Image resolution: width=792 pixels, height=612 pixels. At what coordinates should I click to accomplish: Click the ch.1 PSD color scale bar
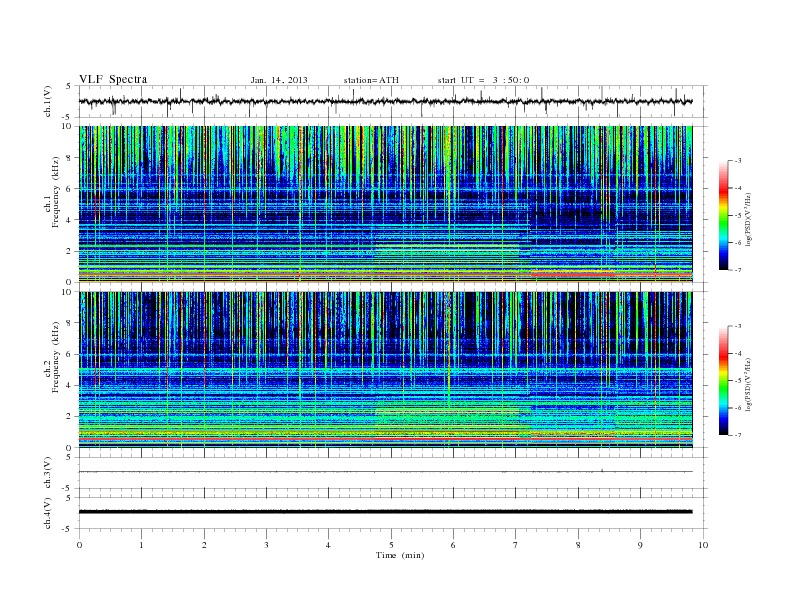[x=723, y=216]
